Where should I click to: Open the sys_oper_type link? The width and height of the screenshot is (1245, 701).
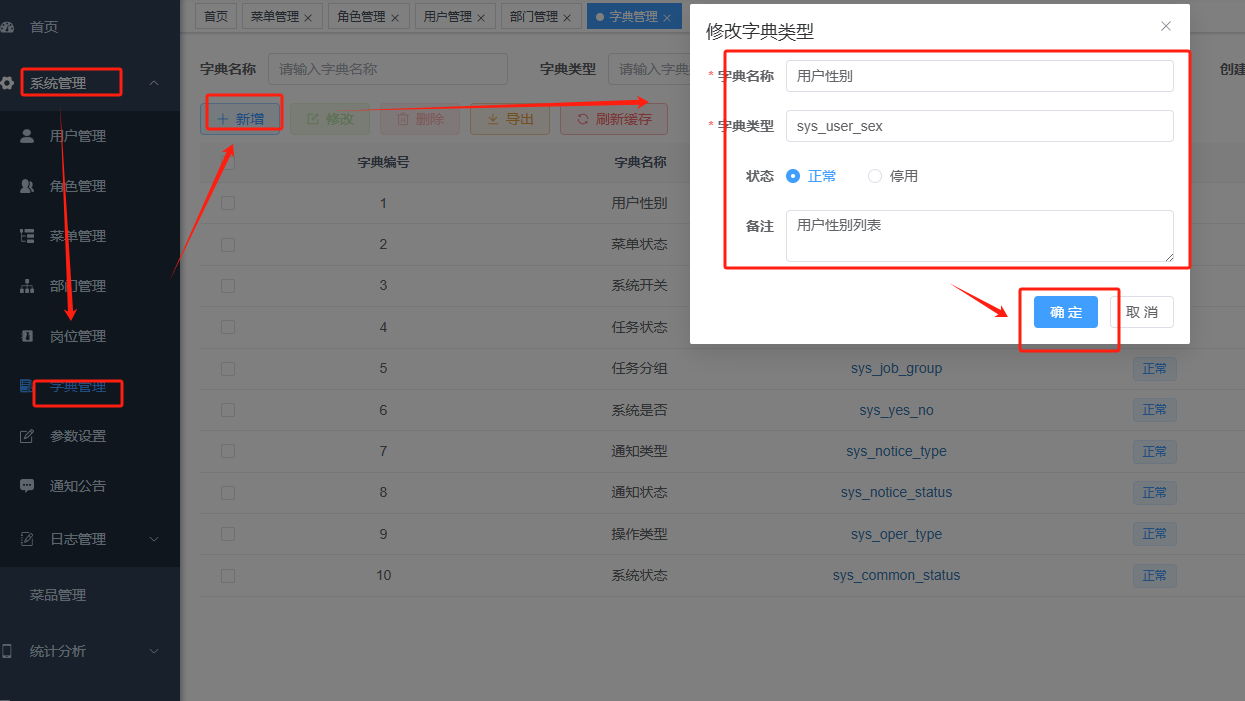point(896,534)
